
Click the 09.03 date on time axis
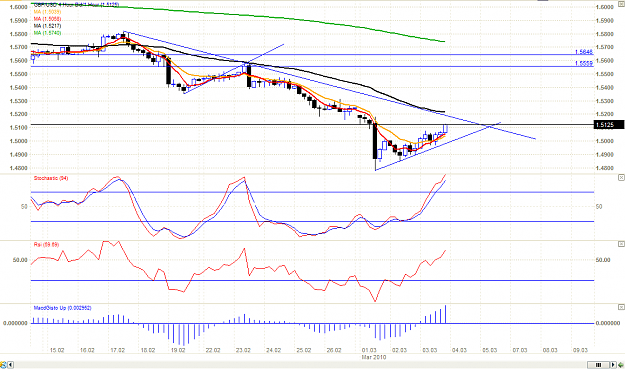coord(580,350)
